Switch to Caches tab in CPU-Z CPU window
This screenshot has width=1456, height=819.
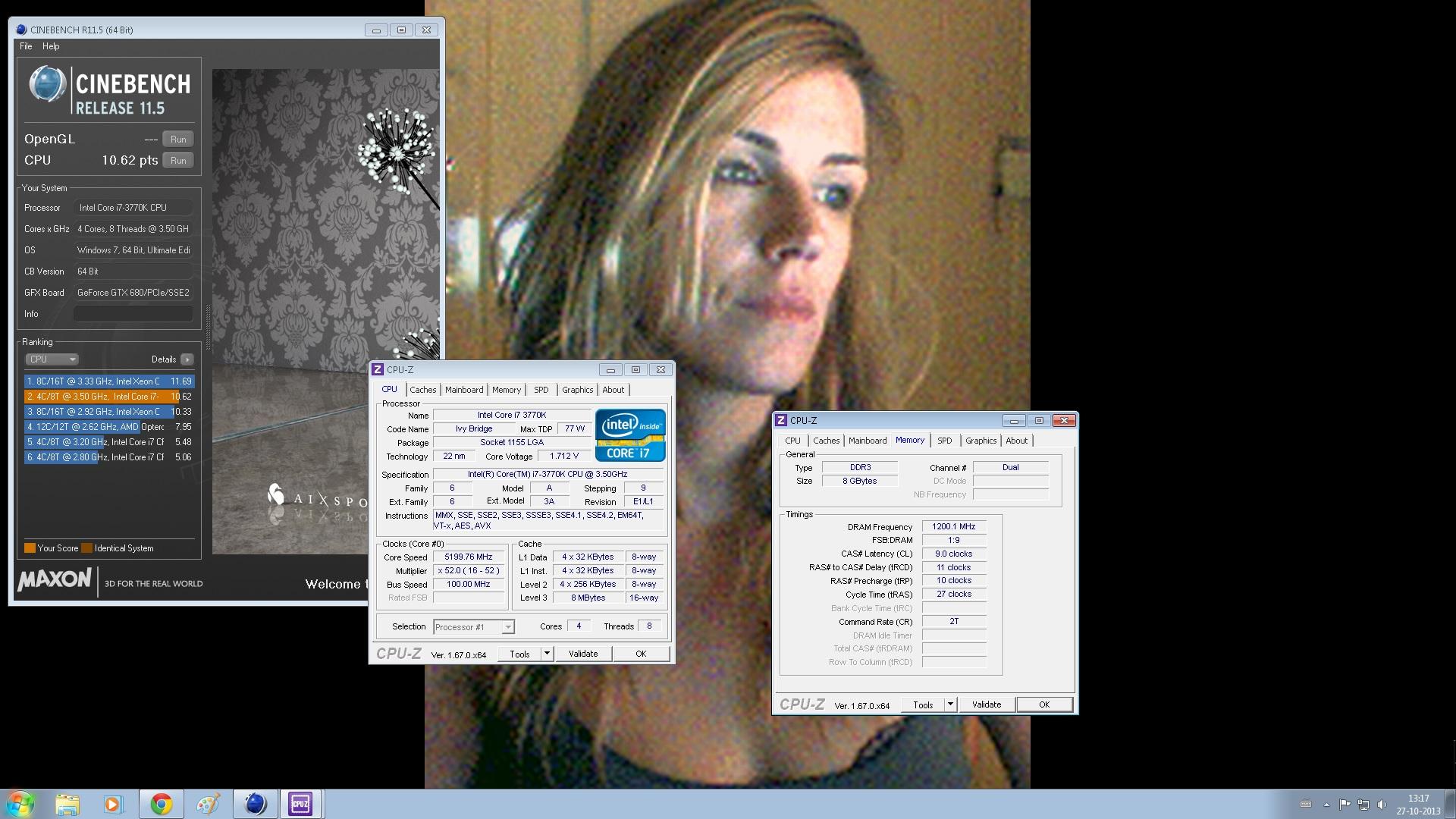click(x=423, y=390)
